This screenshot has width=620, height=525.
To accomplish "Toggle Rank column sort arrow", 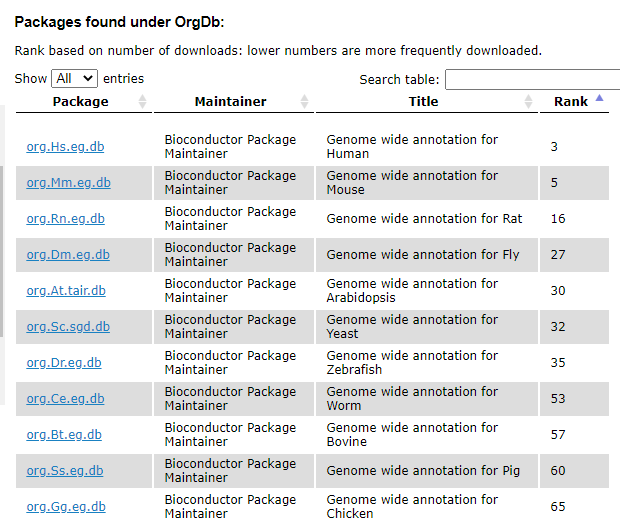I will click(599, 98).
